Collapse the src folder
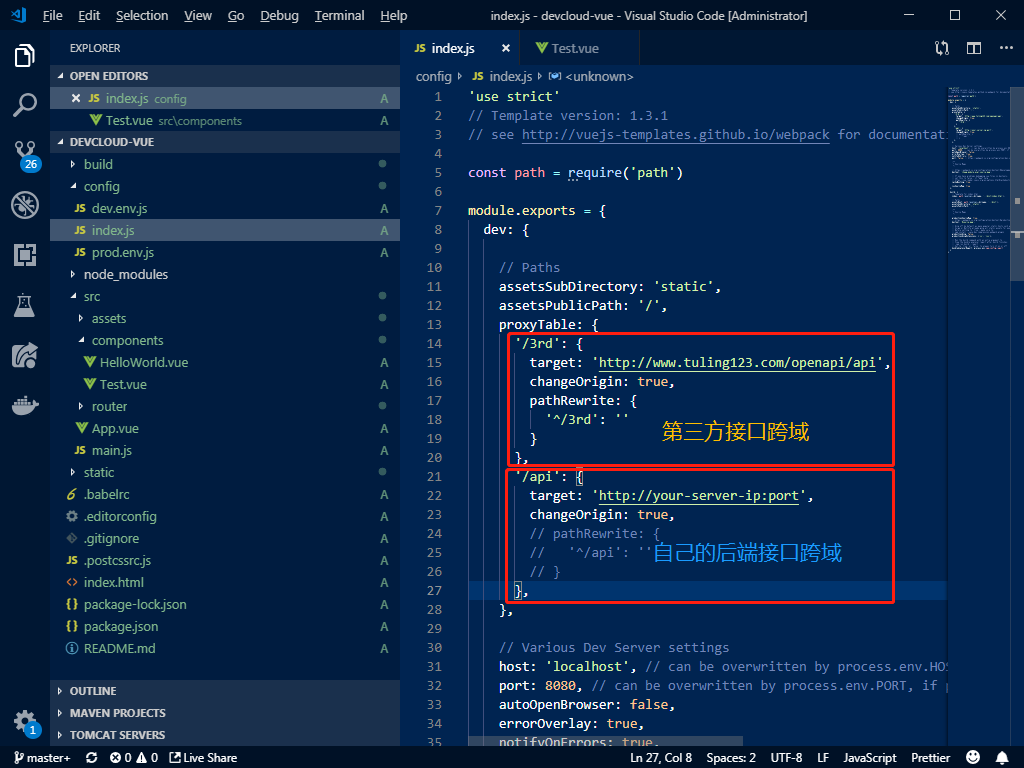Image resolution: width=1024 pixels, height=768 pixels. 93,296
